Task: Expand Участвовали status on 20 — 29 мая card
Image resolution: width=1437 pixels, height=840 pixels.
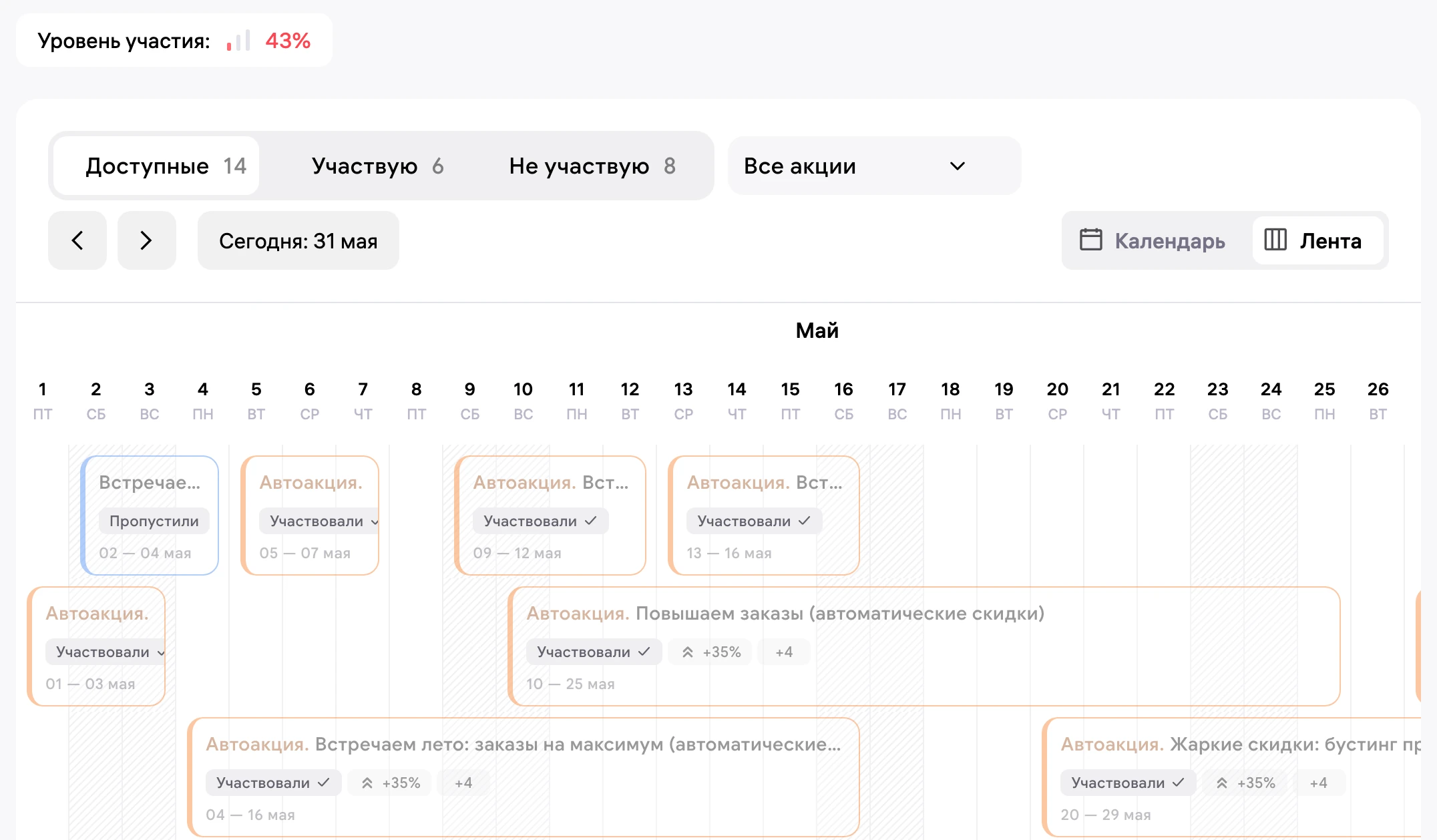Action: [1128, 783]
